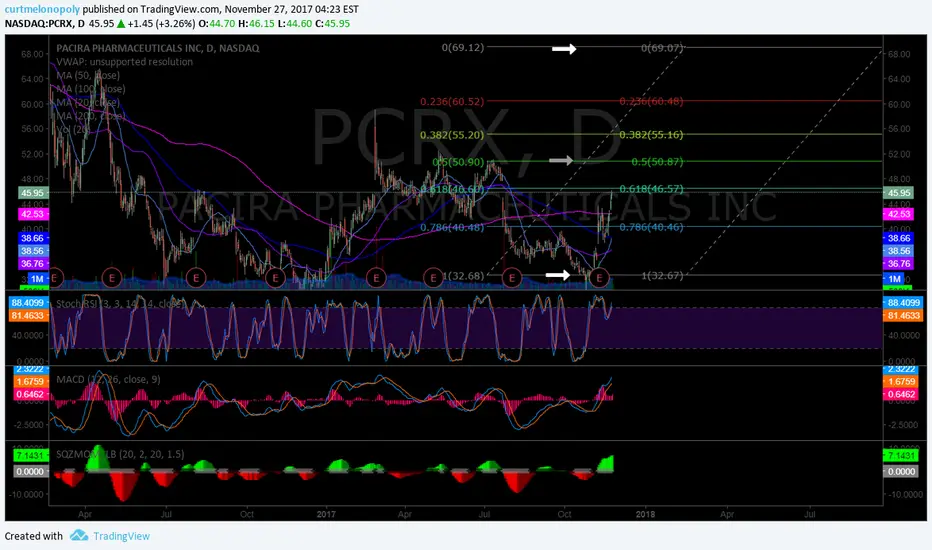
Task: Click the +1.45 (+3.26%) change text
Action: point(161,24)
